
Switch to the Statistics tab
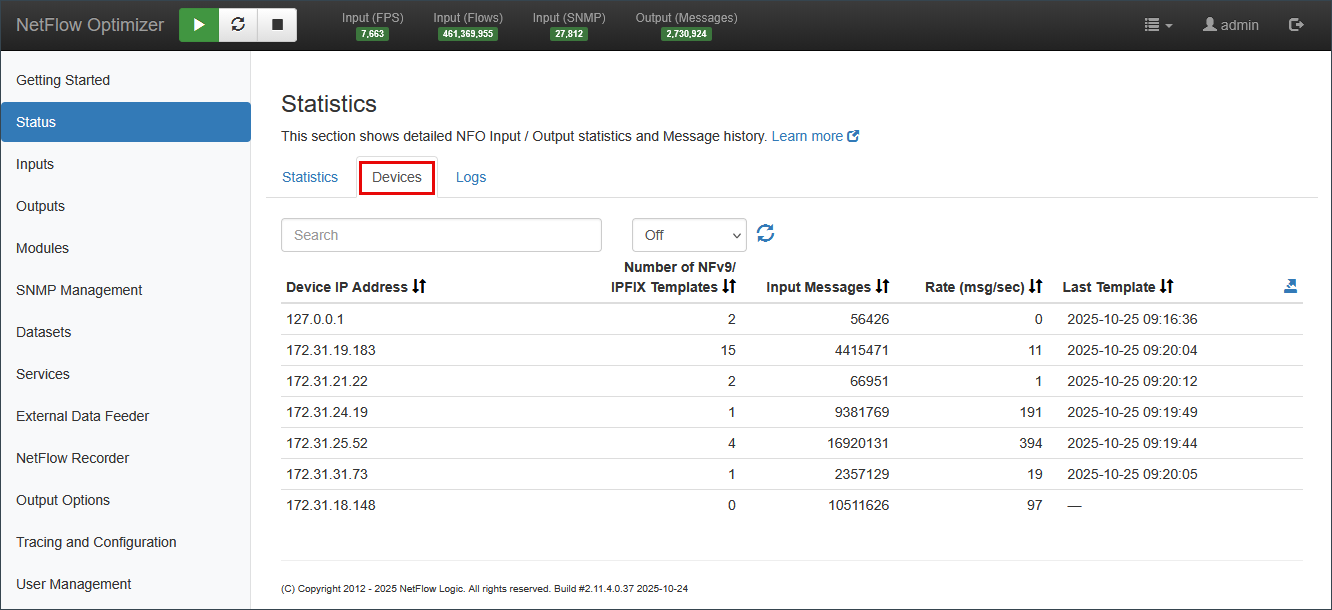pyautogui.click(x=310, y=177)
